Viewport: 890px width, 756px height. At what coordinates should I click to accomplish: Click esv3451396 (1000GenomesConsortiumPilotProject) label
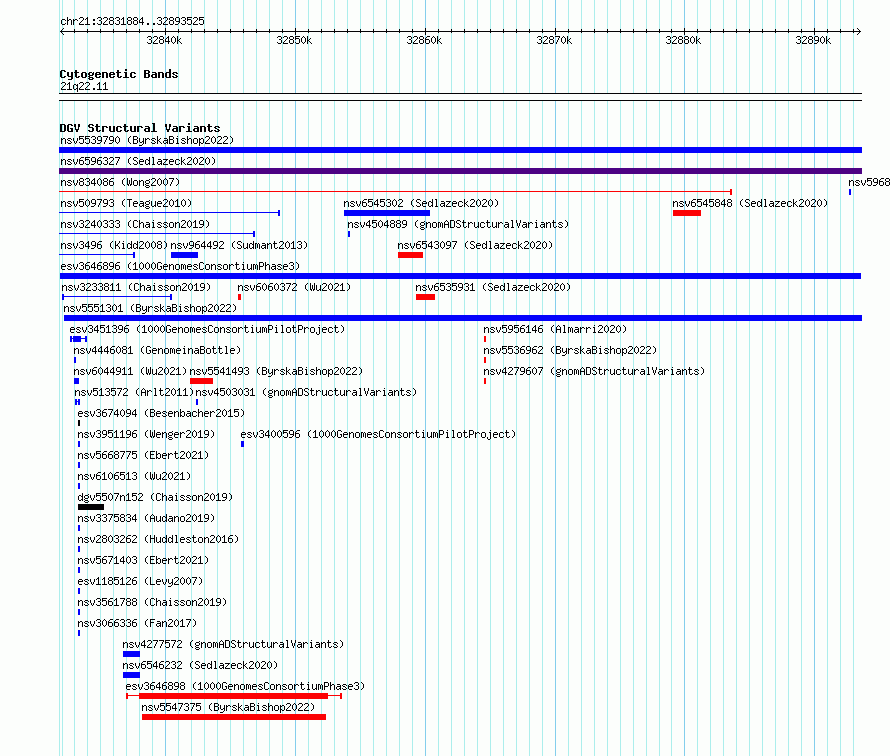point(207,329)
